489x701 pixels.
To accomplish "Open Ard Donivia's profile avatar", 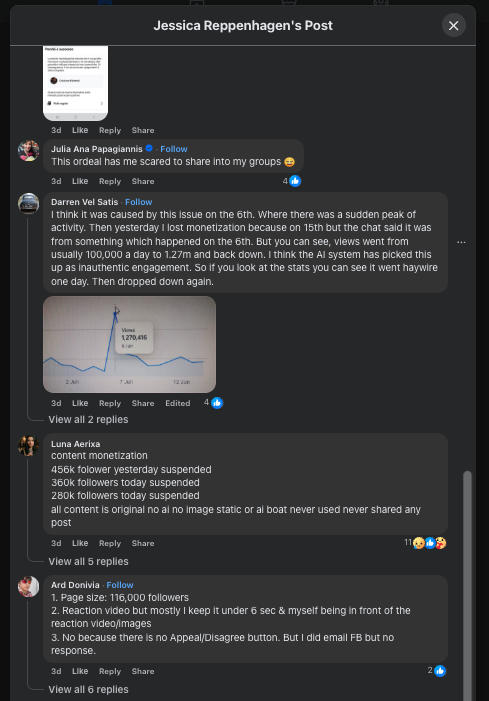I will tap(29, 587).
